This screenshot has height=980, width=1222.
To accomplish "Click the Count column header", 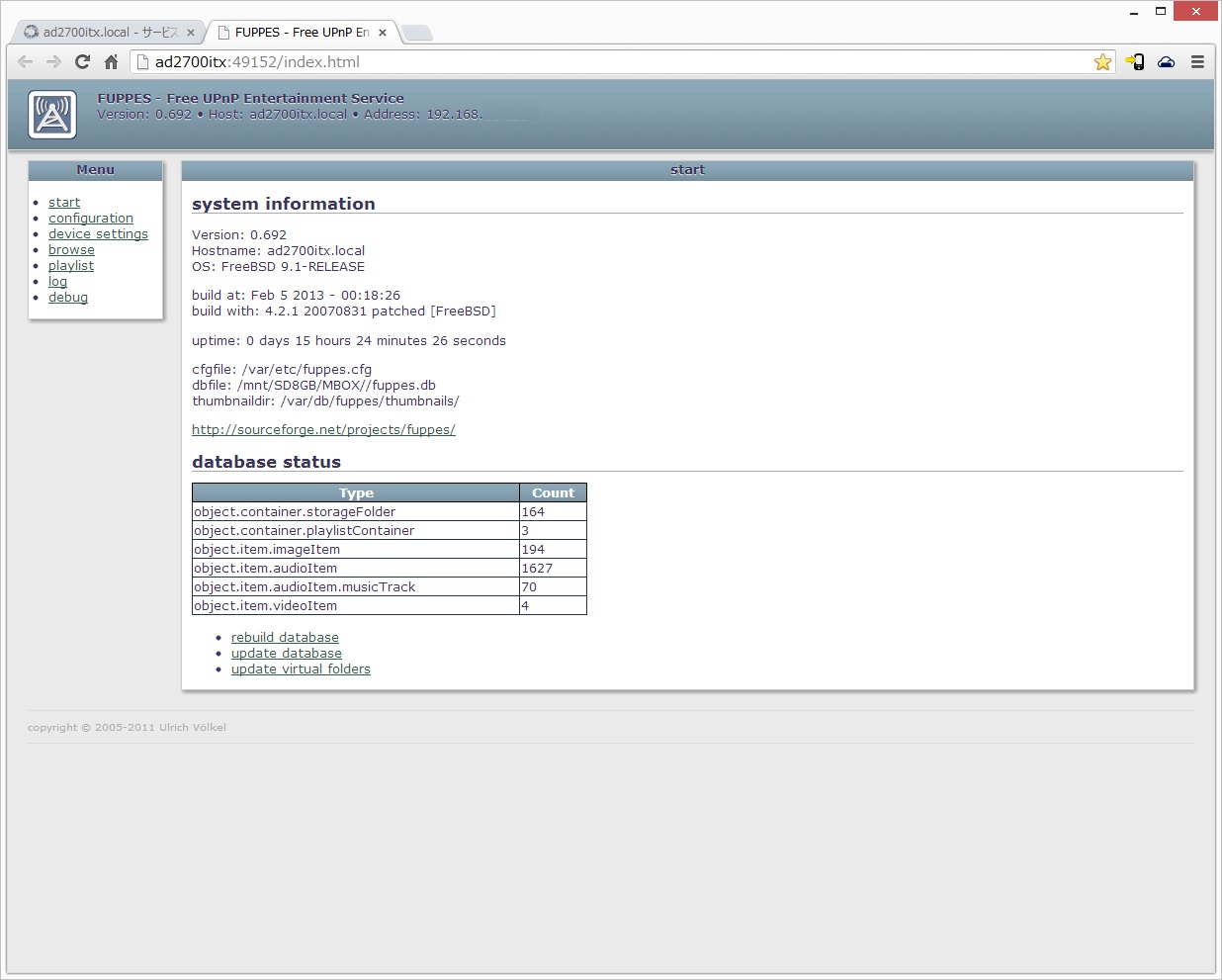I will (553, 493).
